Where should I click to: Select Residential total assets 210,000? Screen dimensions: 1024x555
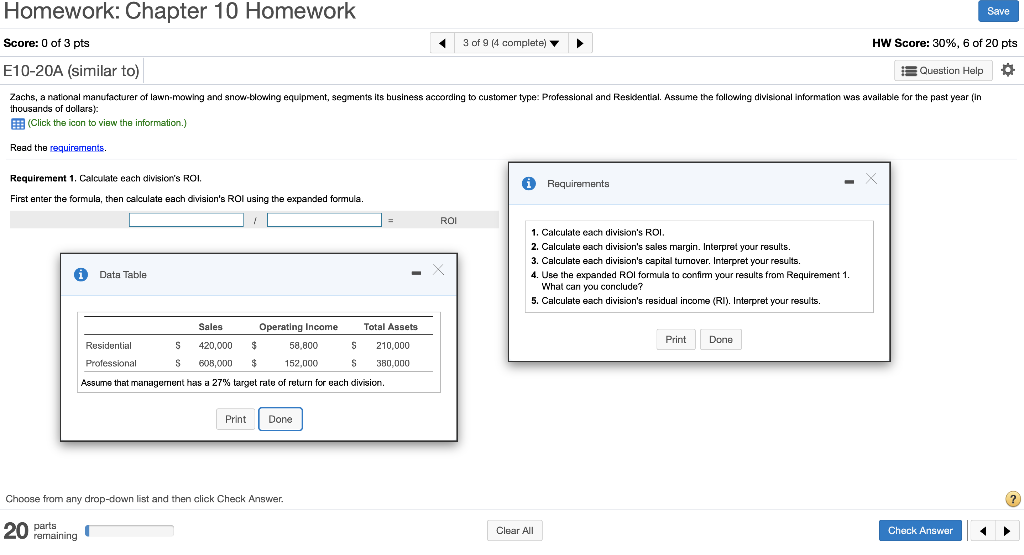pyautogui.click(x=392, y=345)
